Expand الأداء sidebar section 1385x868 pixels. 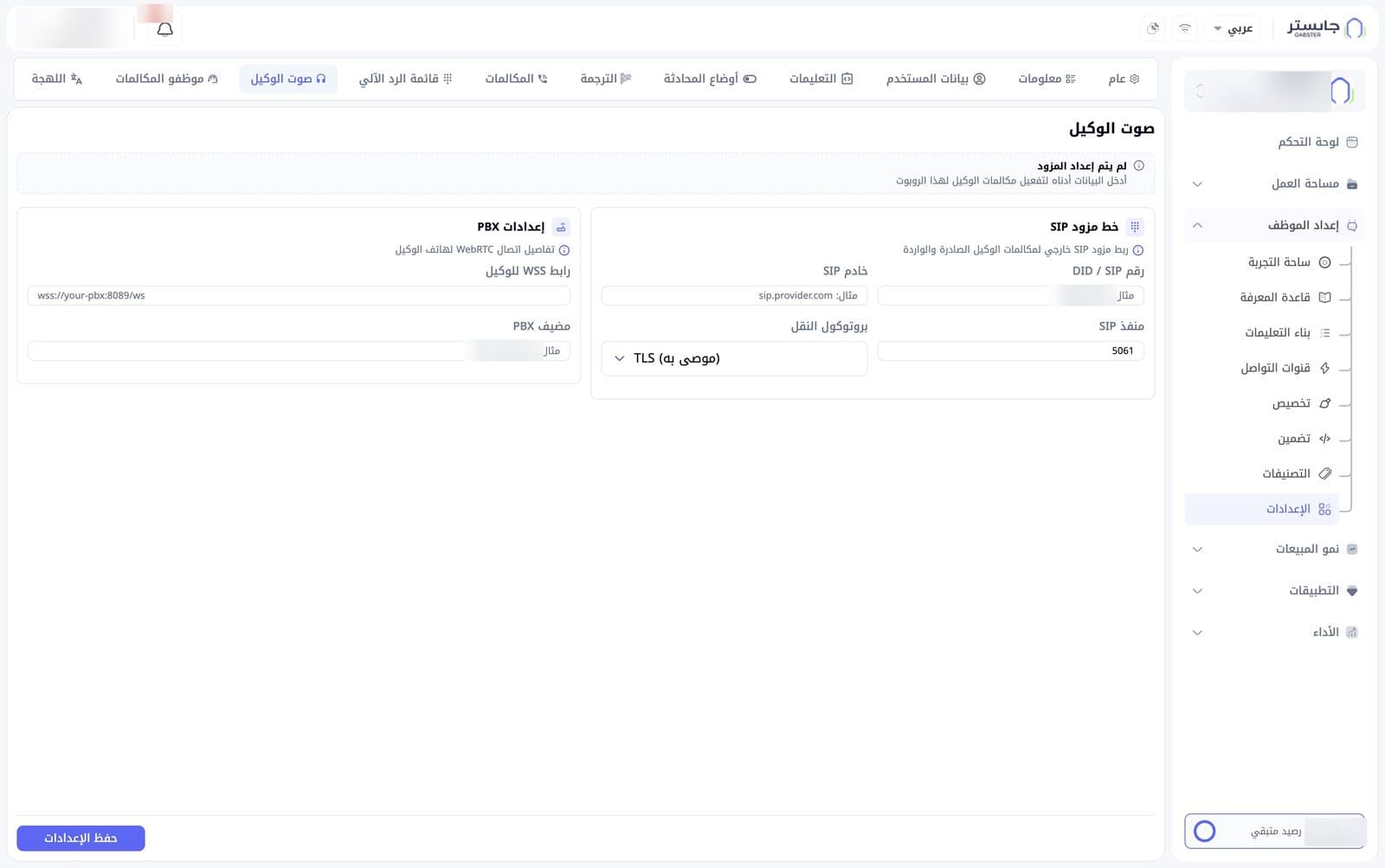point(1274,633)
